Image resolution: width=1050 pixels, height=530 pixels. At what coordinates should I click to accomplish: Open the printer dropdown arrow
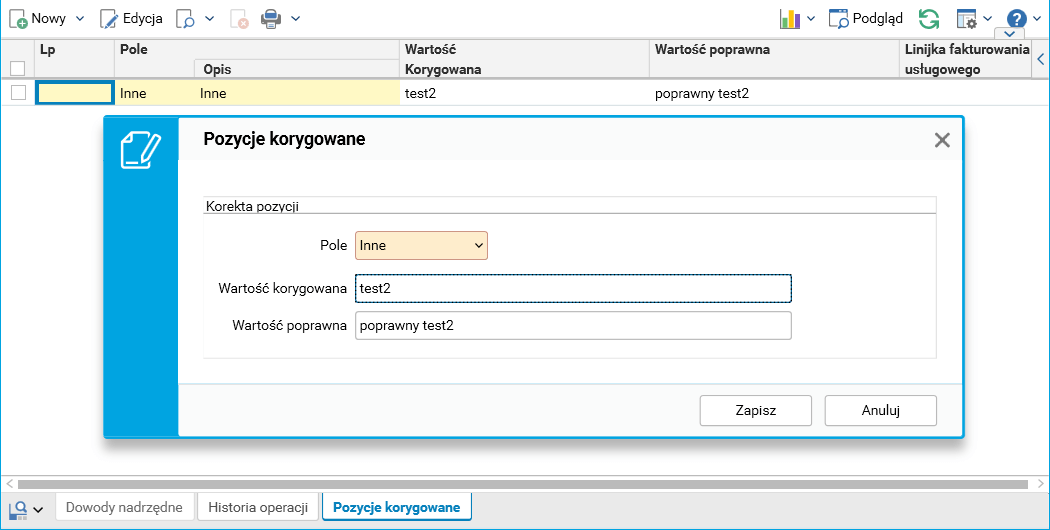[x=295, y=19]
